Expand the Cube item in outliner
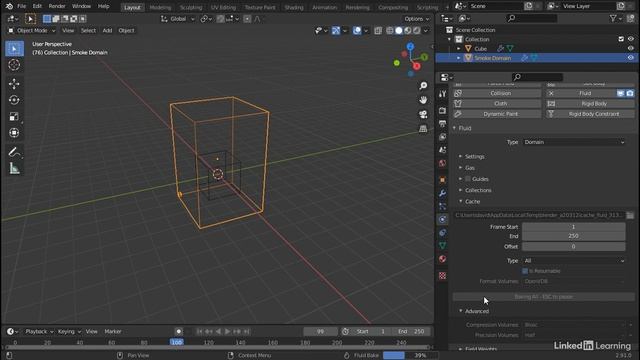 click(458, 49)
